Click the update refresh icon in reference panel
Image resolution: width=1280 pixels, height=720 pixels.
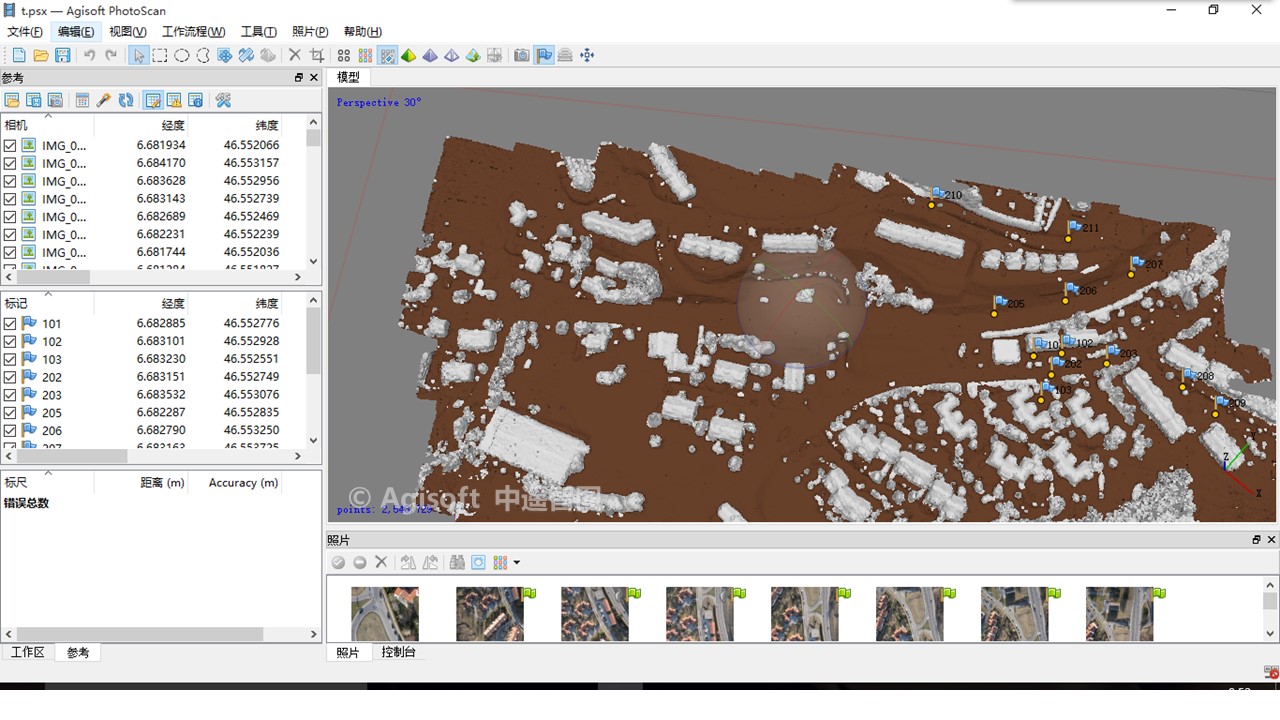coord(126,100)
